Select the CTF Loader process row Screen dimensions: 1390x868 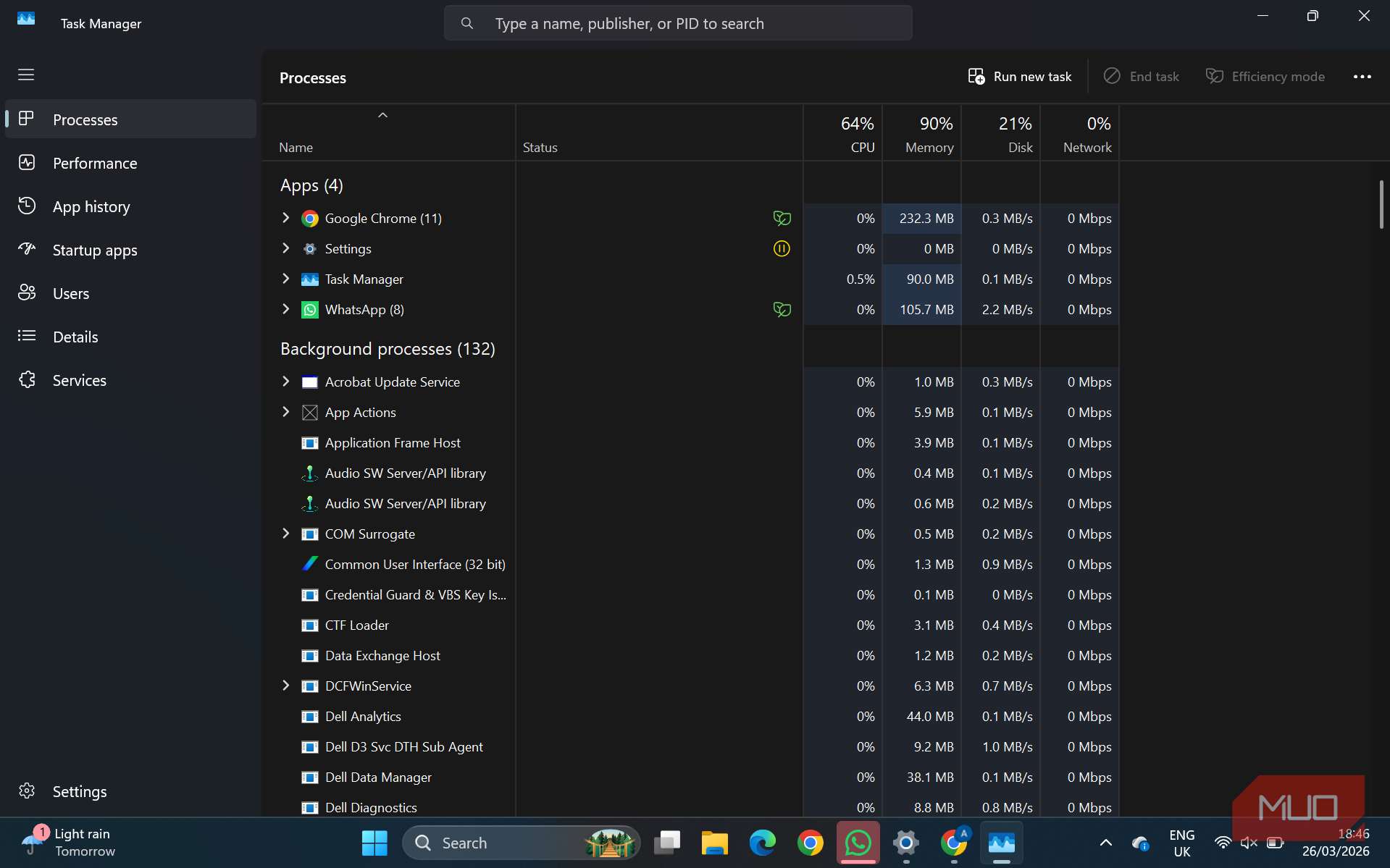690,625
